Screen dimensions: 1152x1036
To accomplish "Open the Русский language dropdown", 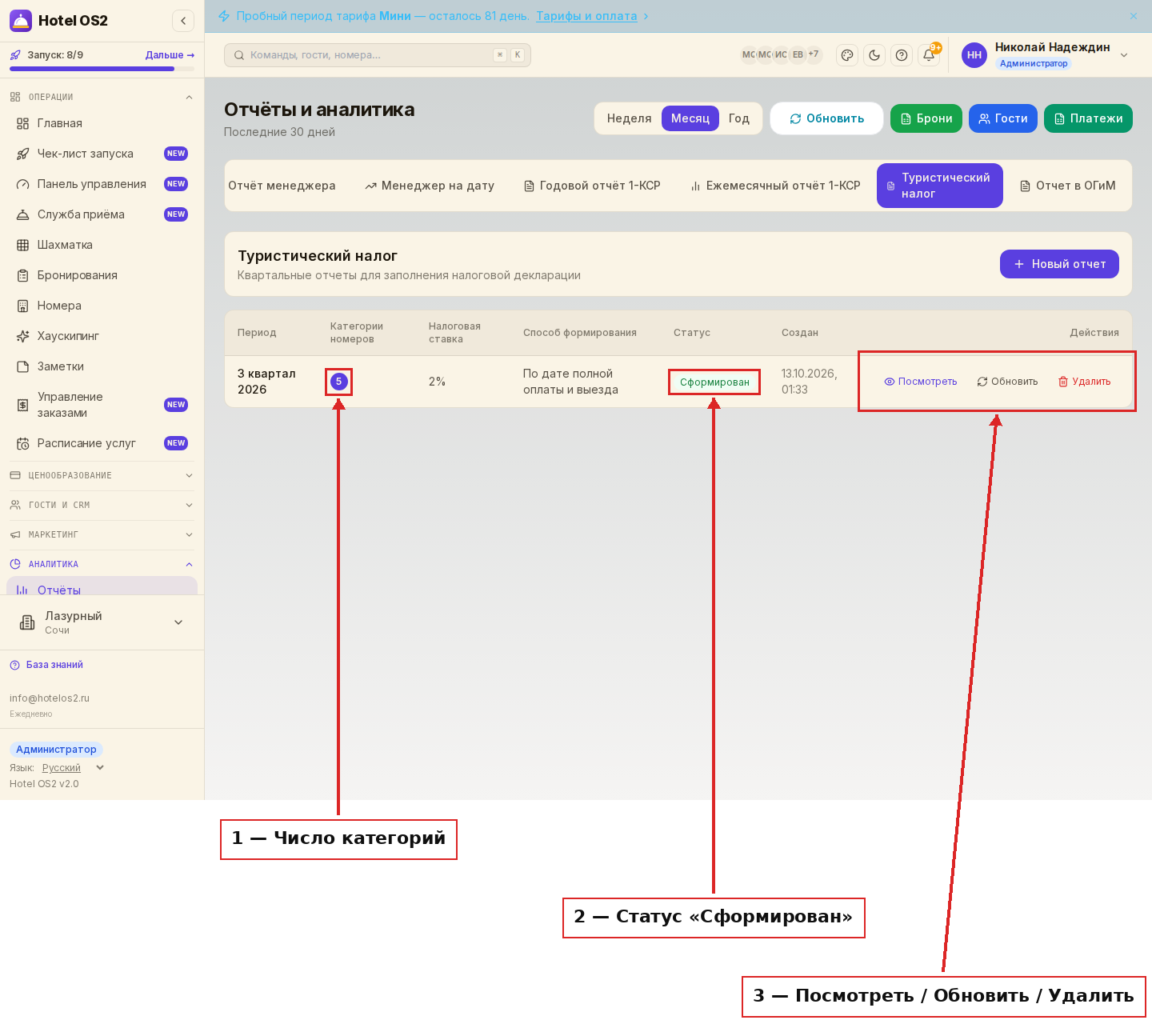I will pyautogui.click(x=73, y=768).
